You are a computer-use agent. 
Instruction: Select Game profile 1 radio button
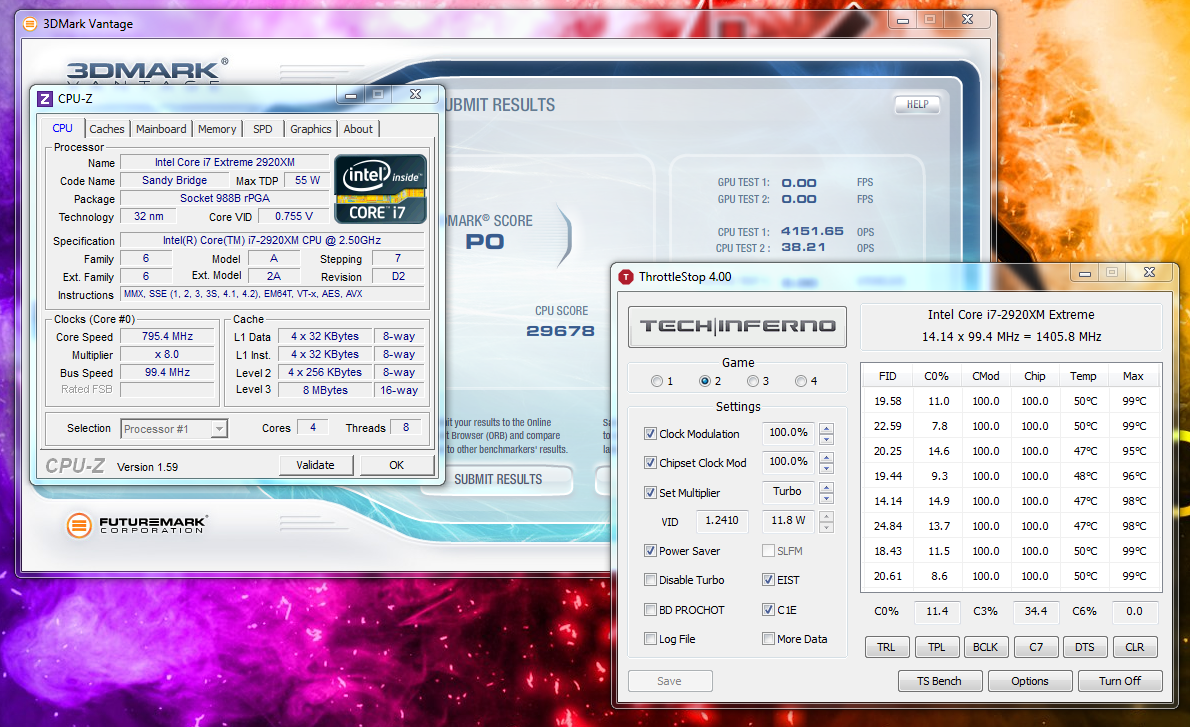pos(656,381)
